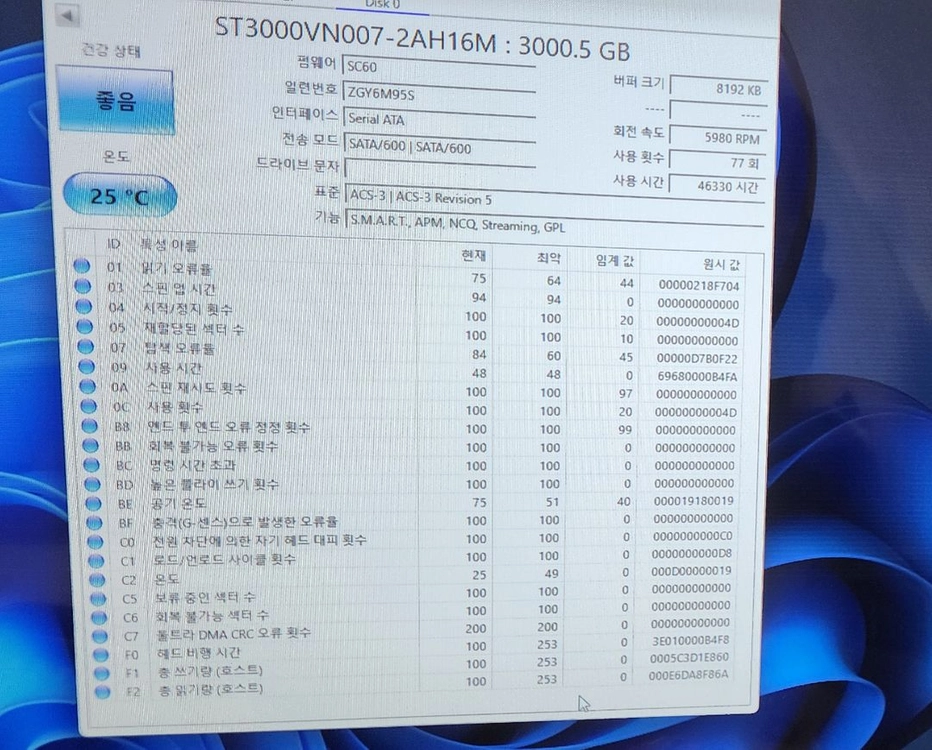Select the 재할당된 섹터 수 attribute row

click(411, 333)
